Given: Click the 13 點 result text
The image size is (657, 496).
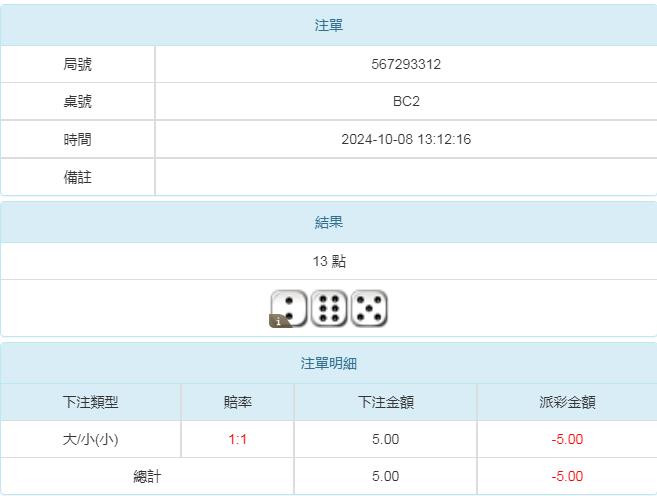Looking at the screenshot, I should pos(329,261).
